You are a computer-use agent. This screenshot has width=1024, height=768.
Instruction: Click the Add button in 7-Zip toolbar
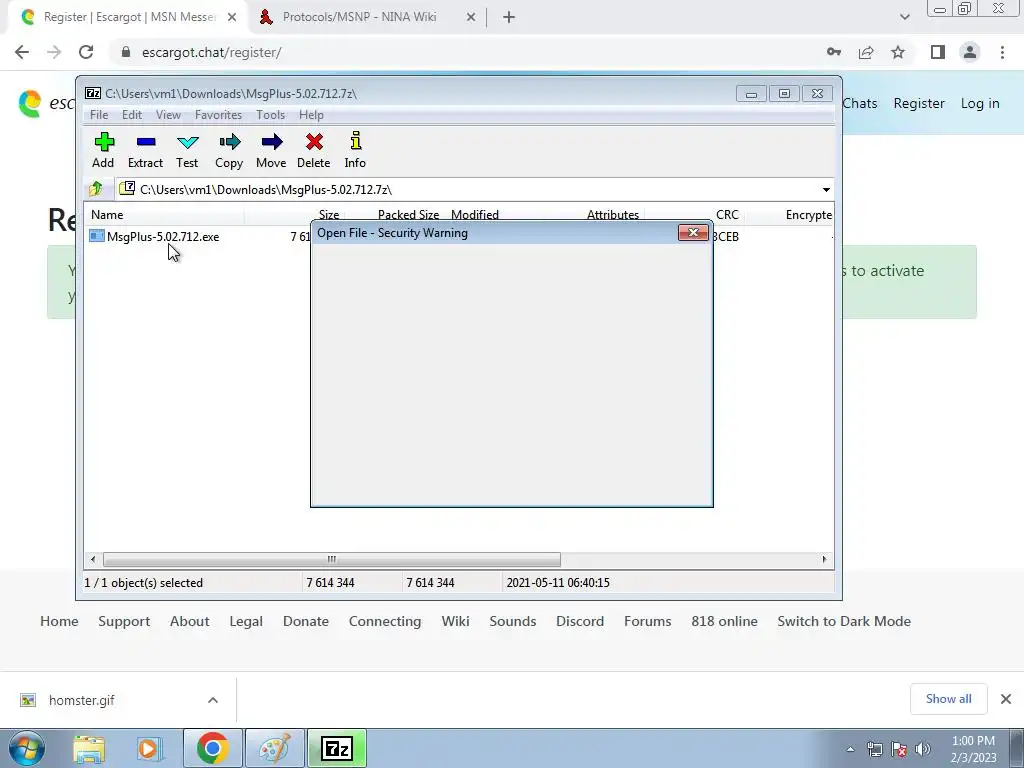pyautogui.click(x=103, y=150)
